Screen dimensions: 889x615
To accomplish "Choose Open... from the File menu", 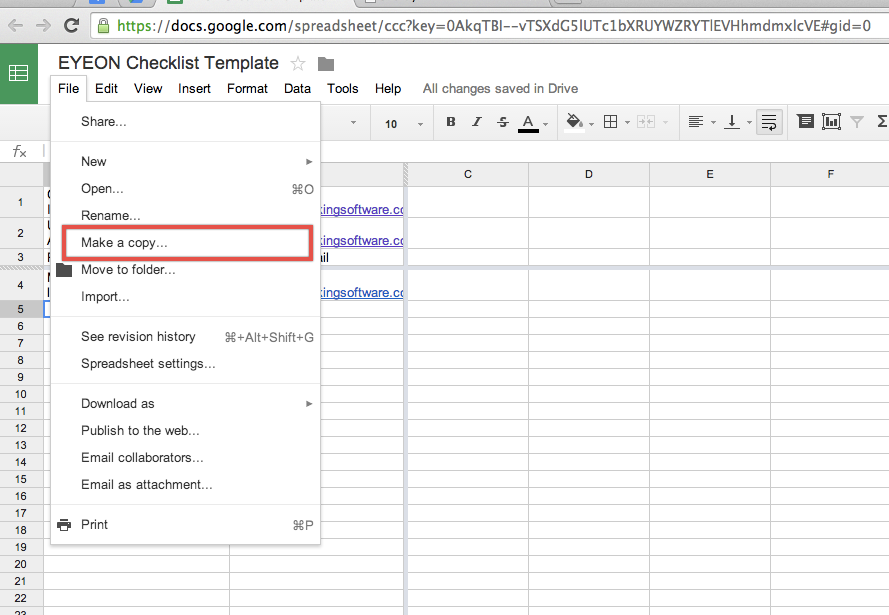I will pyautogui.click(x=185, y=189).
